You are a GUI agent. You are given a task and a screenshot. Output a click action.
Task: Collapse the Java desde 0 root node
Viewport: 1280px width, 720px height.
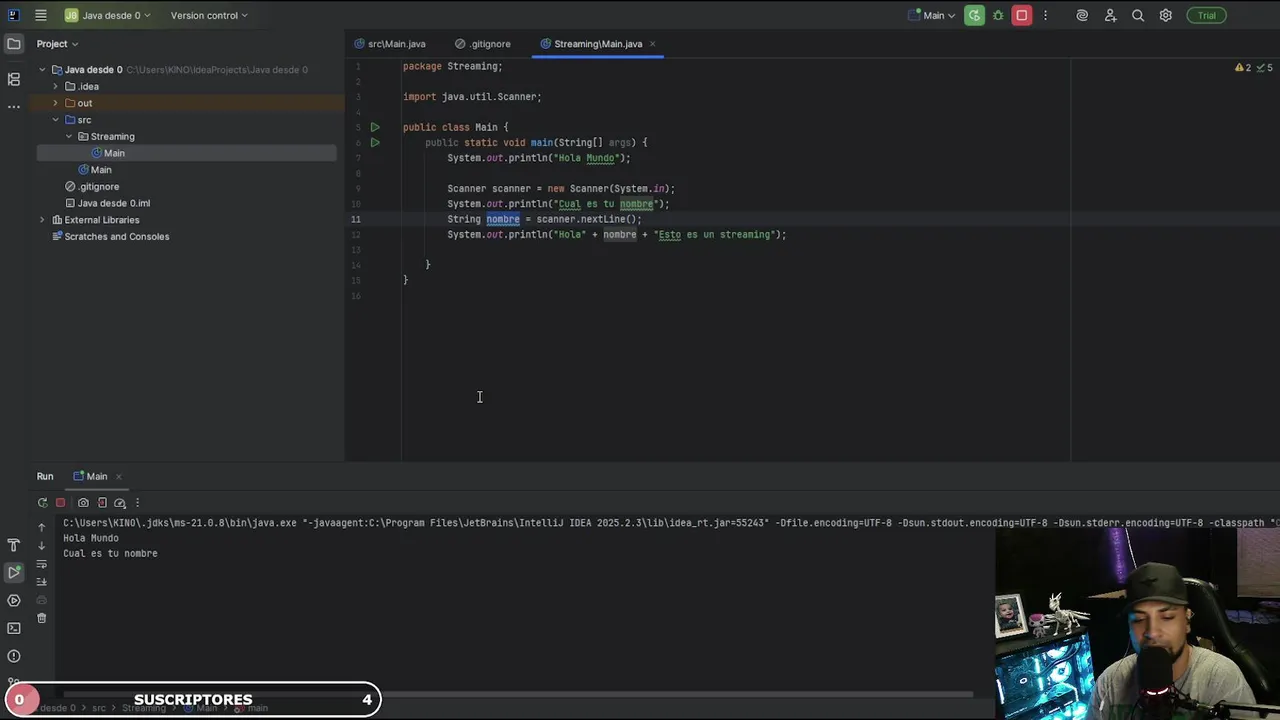coord(43,70)
